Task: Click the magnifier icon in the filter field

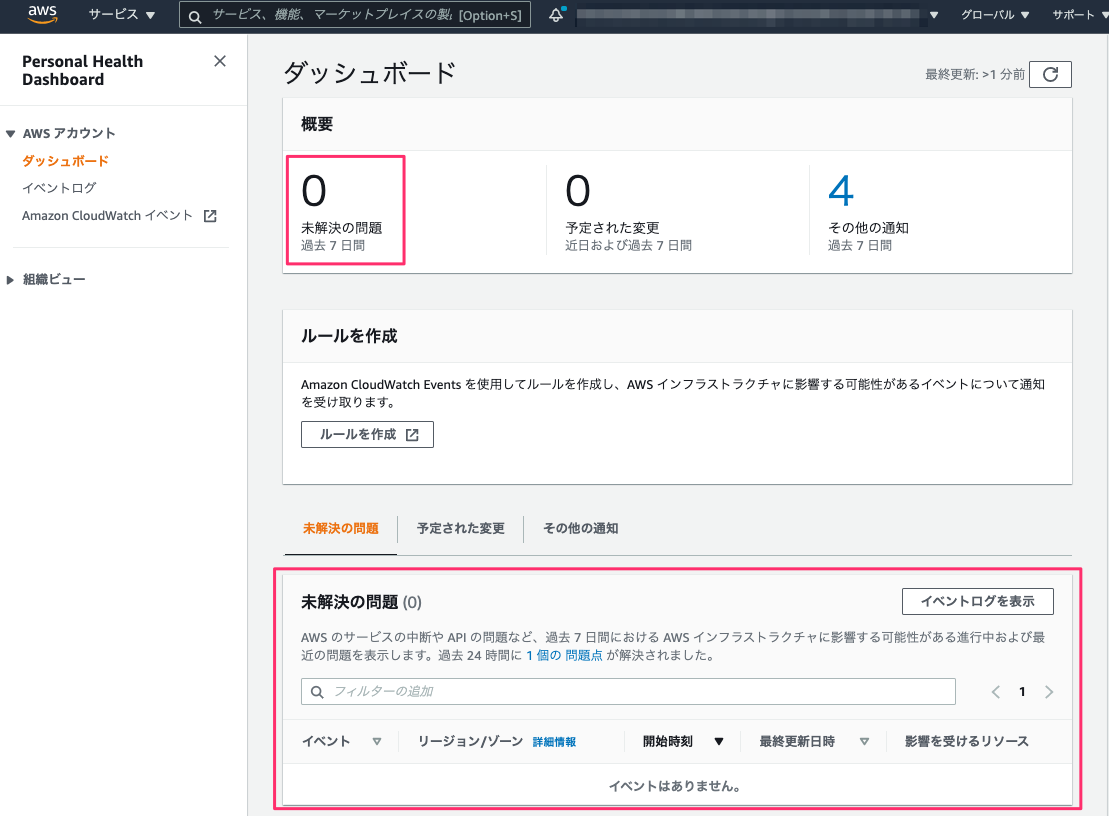Action: (317, 692)
